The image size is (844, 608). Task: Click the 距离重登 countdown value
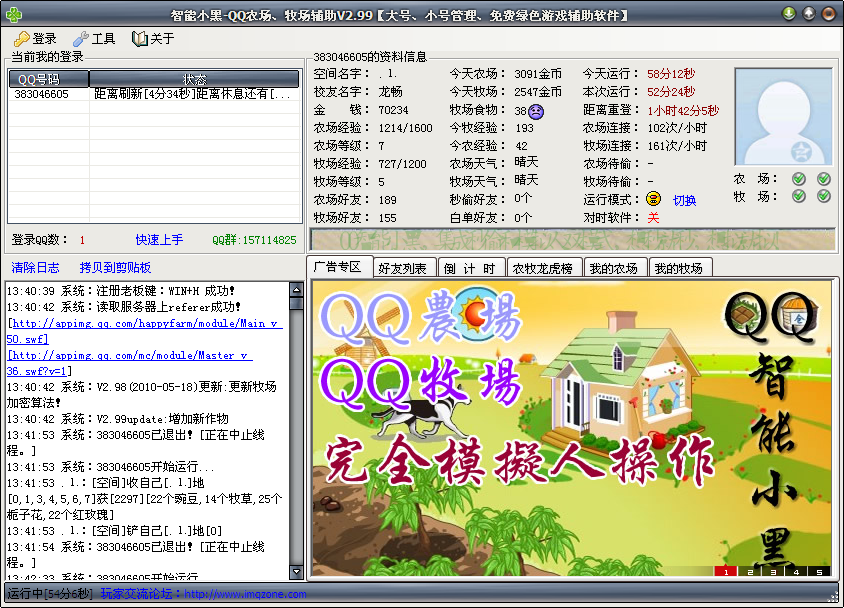683,110
